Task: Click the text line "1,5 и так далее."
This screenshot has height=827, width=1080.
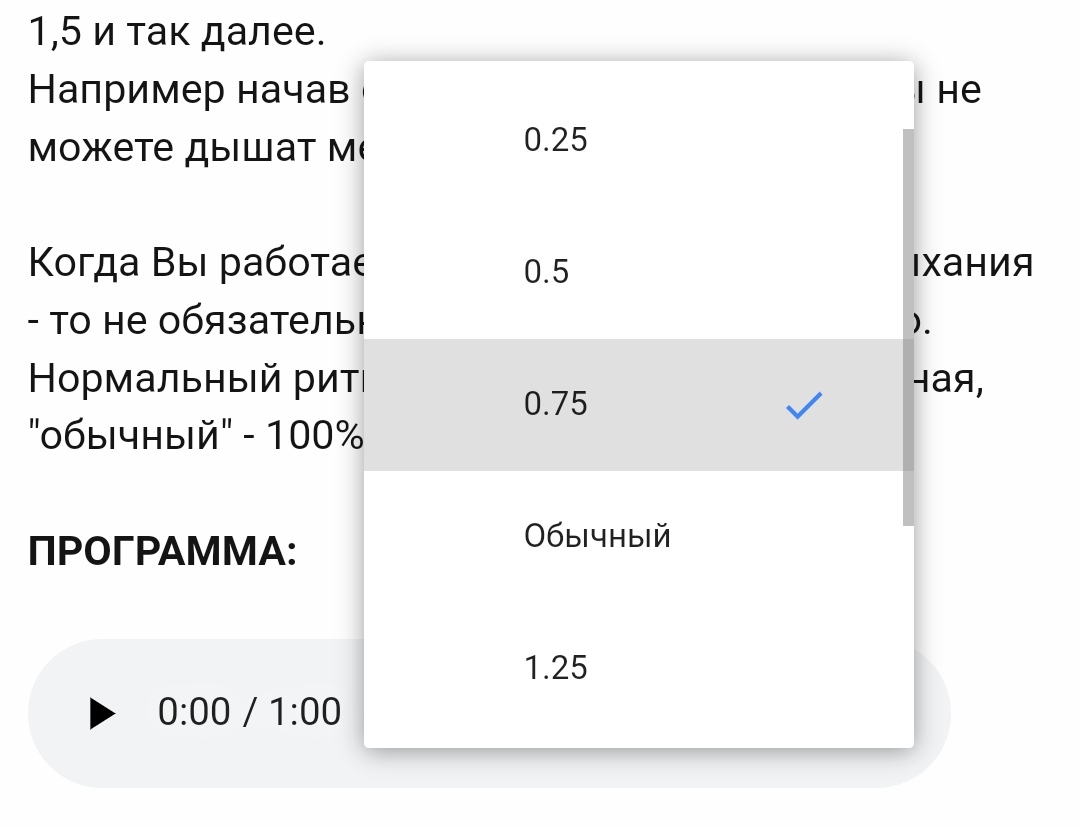Action: pos(177,34)
